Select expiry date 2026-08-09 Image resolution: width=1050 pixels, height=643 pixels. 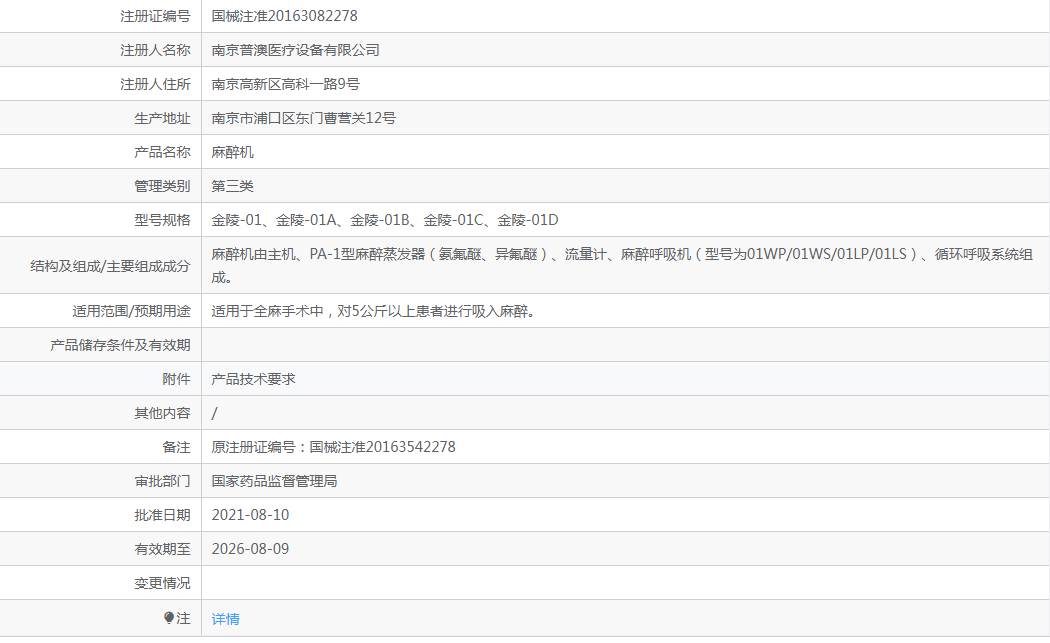[x=250, y=549]
